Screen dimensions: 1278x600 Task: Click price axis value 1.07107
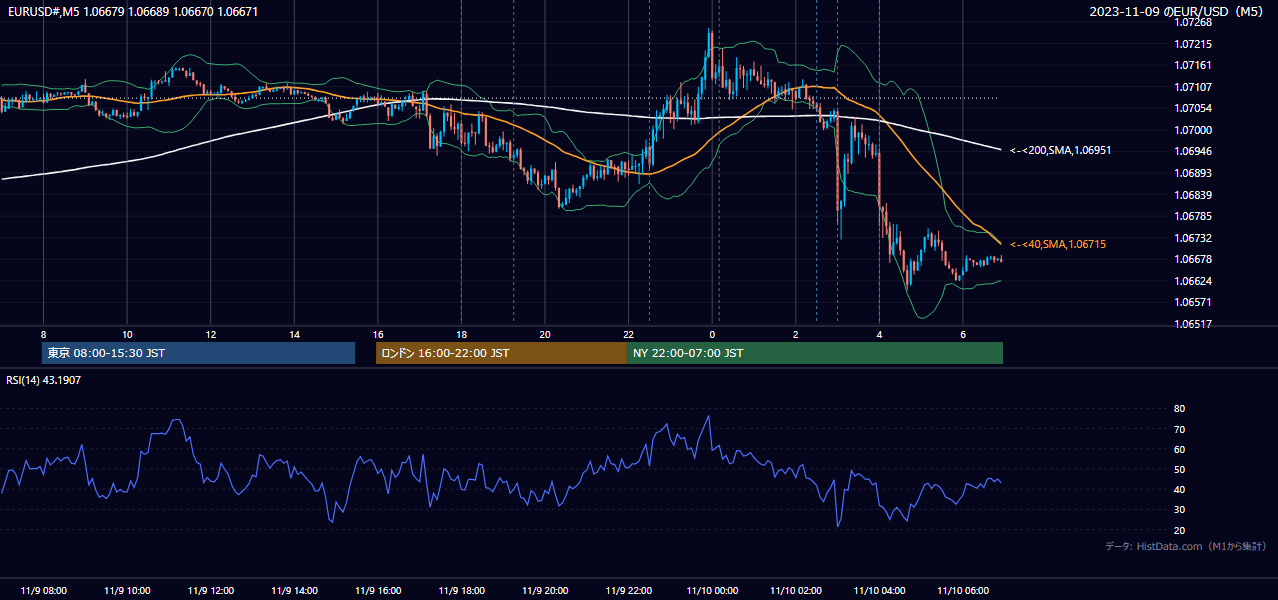(1194, 87)
